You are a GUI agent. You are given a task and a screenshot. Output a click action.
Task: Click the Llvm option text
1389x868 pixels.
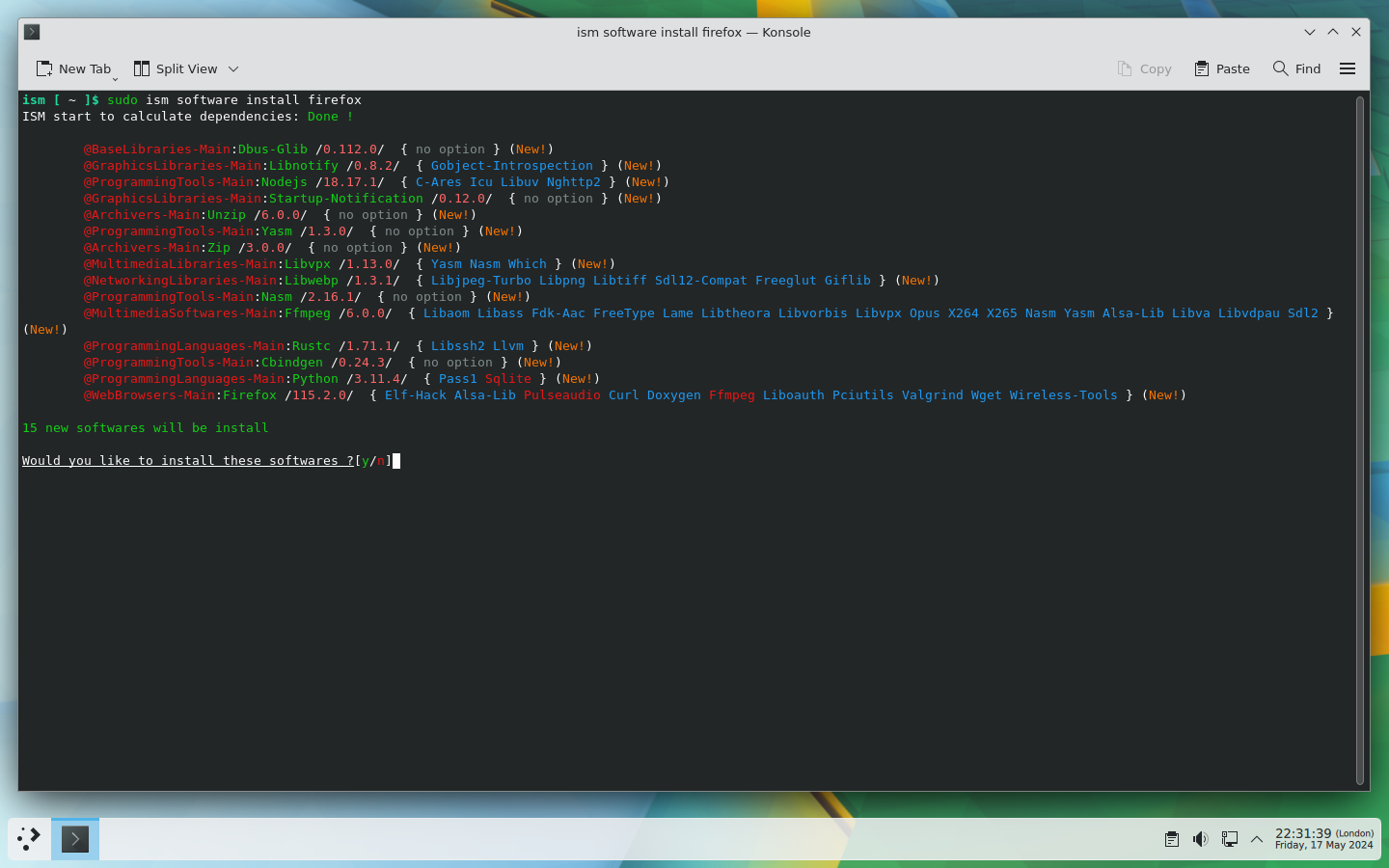(x=508, y=346)
